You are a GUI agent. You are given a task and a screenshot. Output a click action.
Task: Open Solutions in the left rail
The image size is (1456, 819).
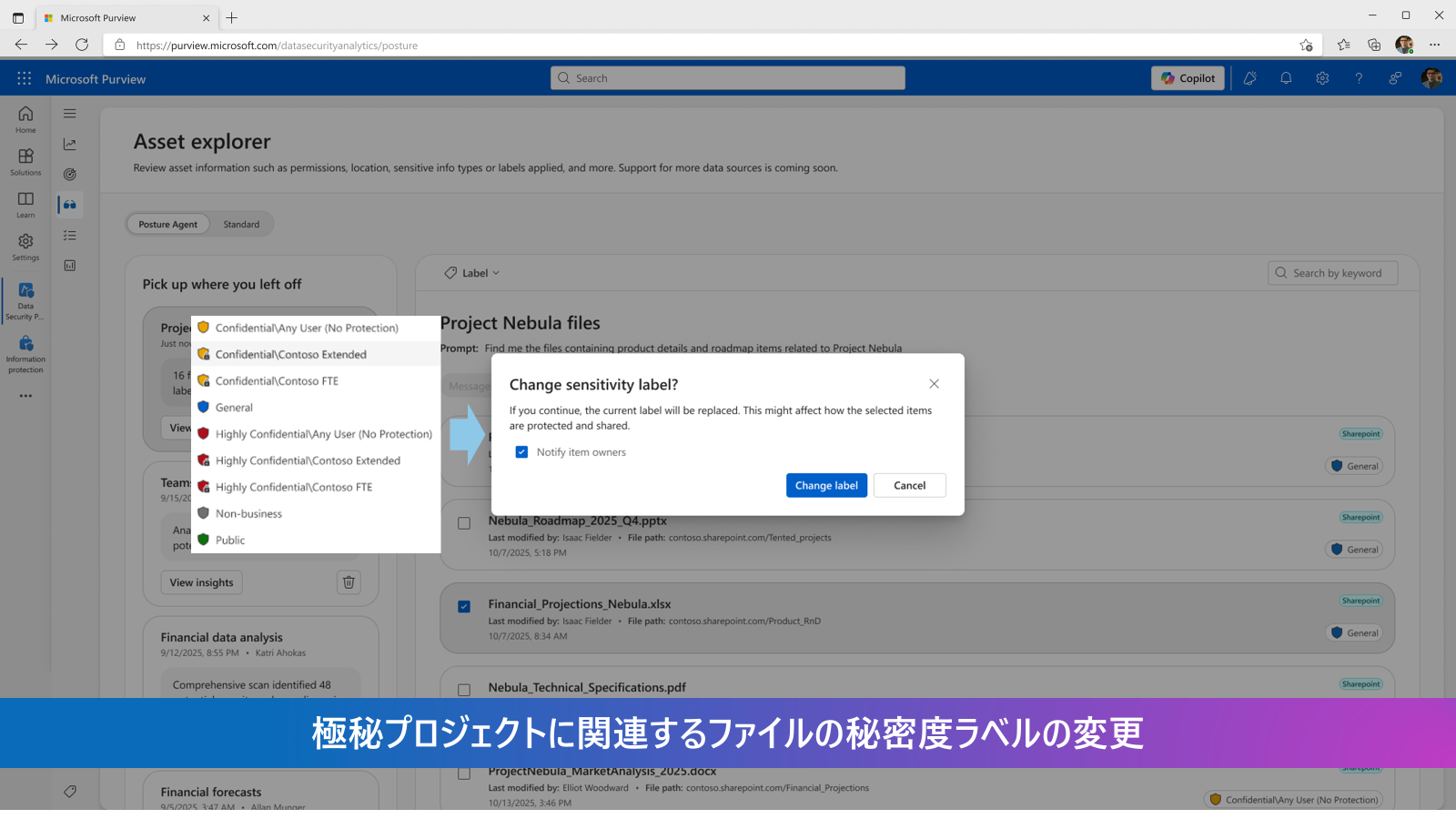(25, 162)
